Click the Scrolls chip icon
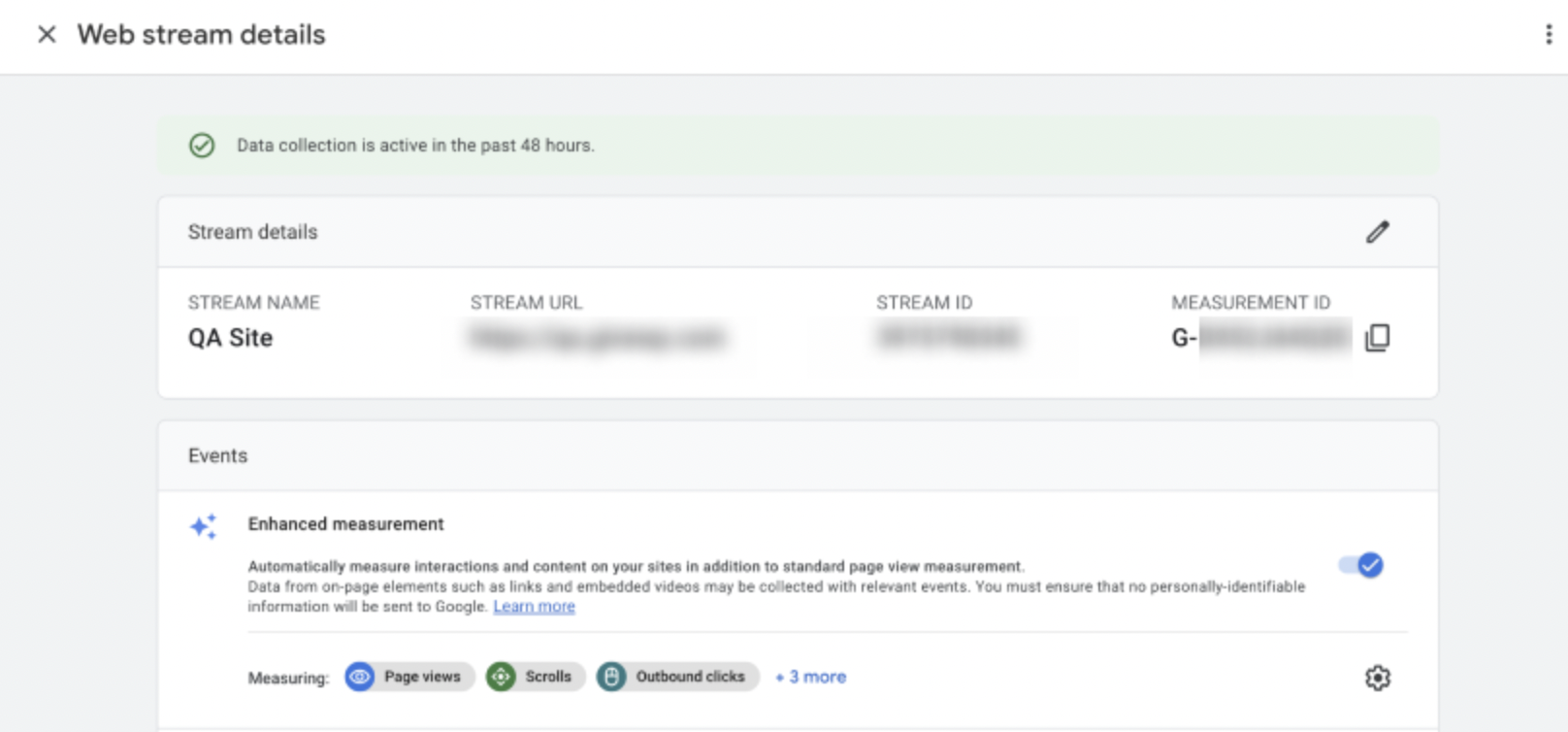Viewport: 1568px width, 732px height. [501, 677]
